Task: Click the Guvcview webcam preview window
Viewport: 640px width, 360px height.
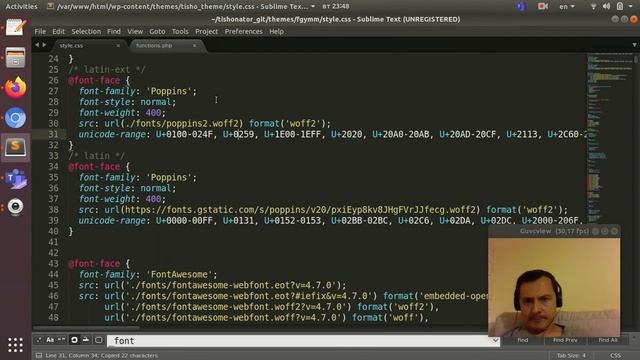Action: coord(554,282)
